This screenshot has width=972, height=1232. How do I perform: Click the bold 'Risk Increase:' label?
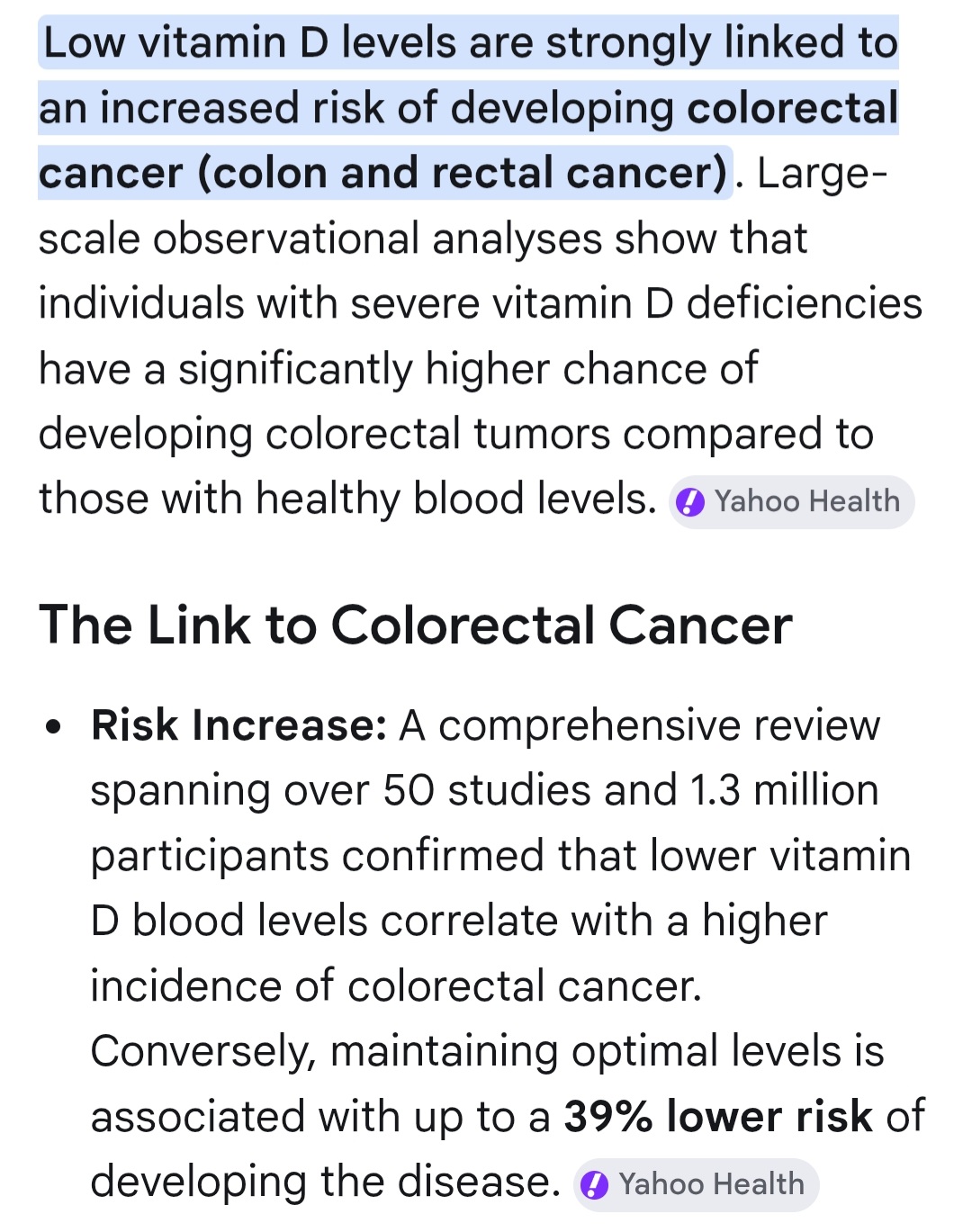click(239, 725)
